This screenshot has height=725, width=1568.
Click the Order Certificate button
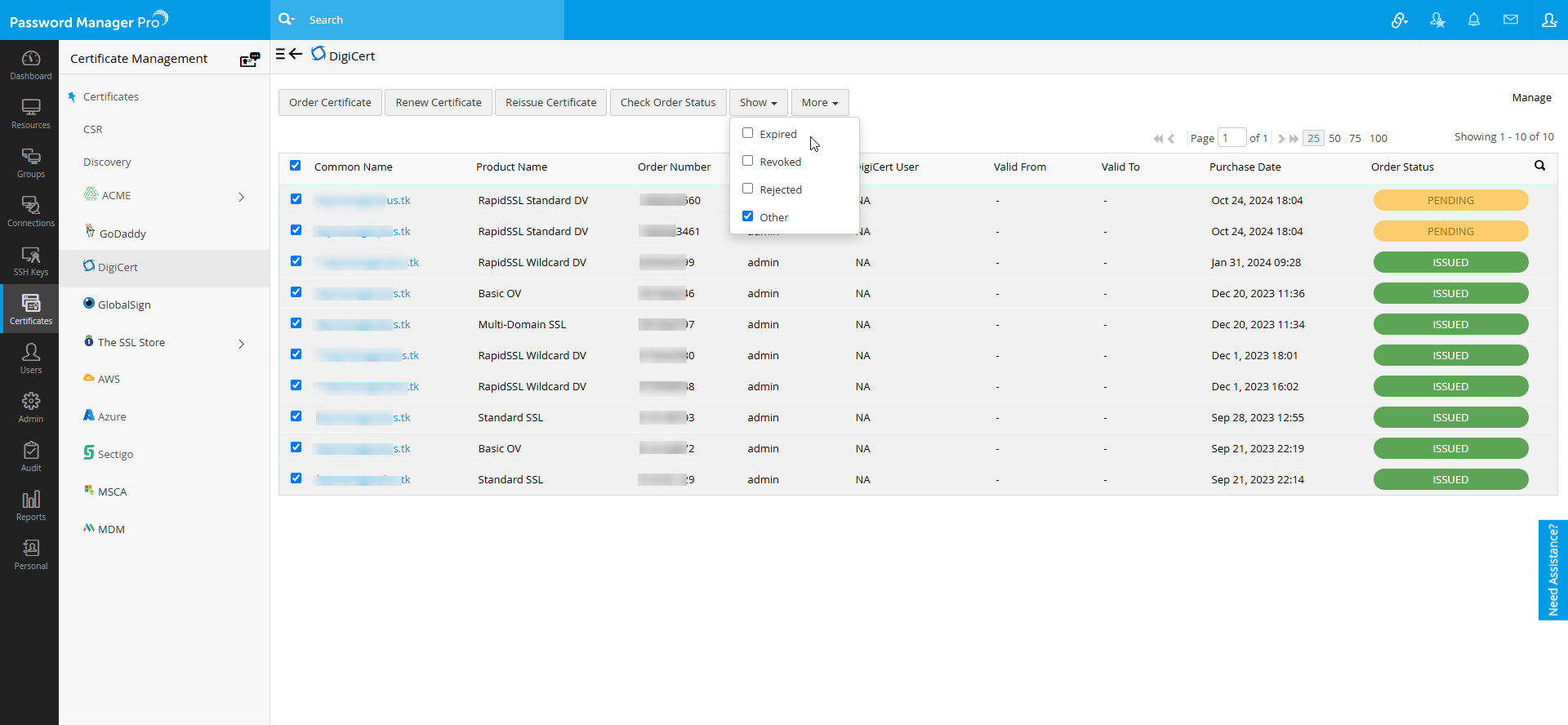tap(330, 103)
